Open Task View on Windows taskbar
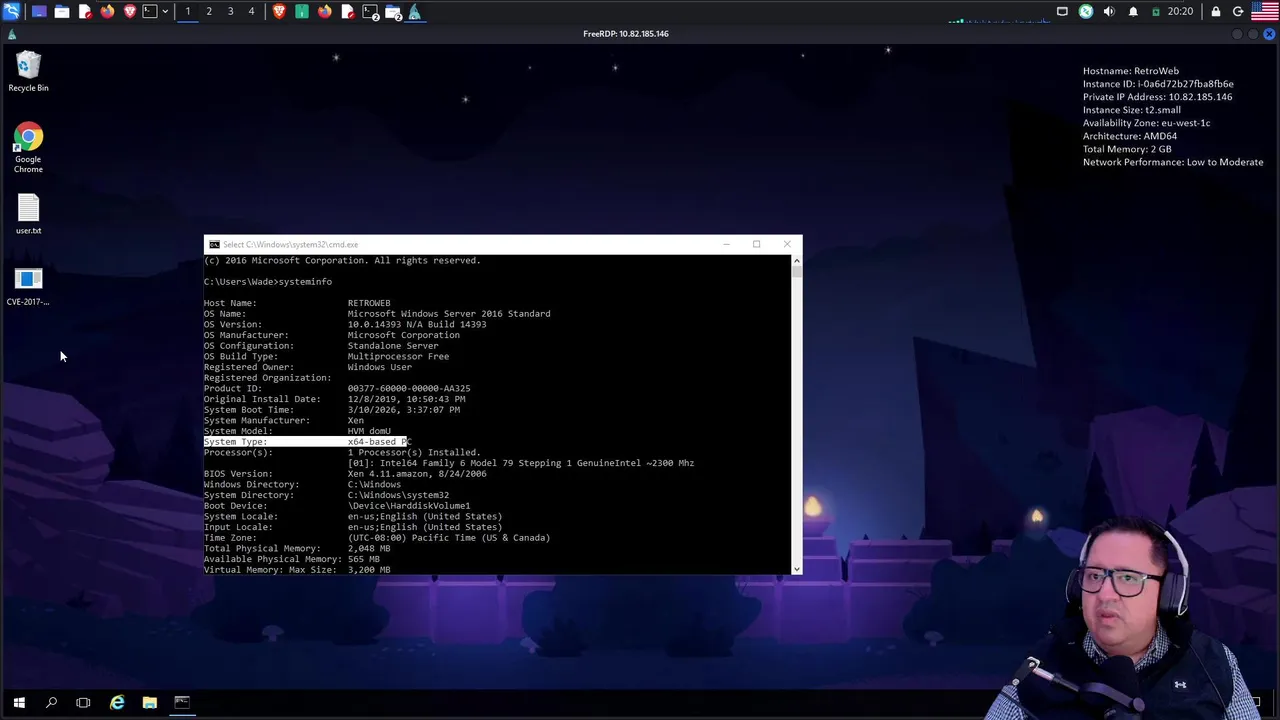The image size is (1280, 720). 83,703
